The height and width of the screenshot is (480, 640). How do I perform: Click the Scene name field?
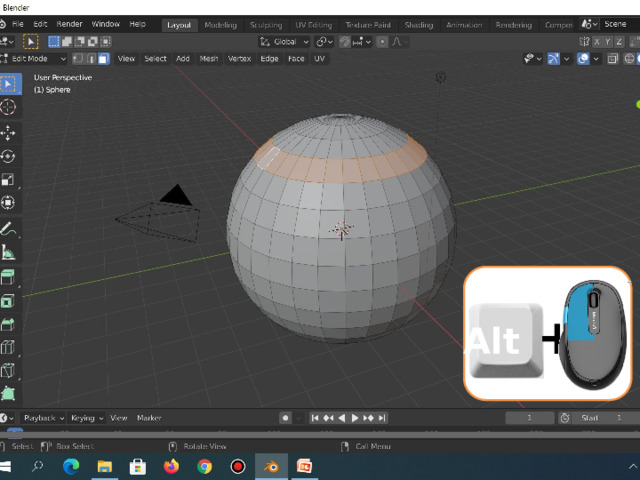pyautogui.click(x=620, y=24)
